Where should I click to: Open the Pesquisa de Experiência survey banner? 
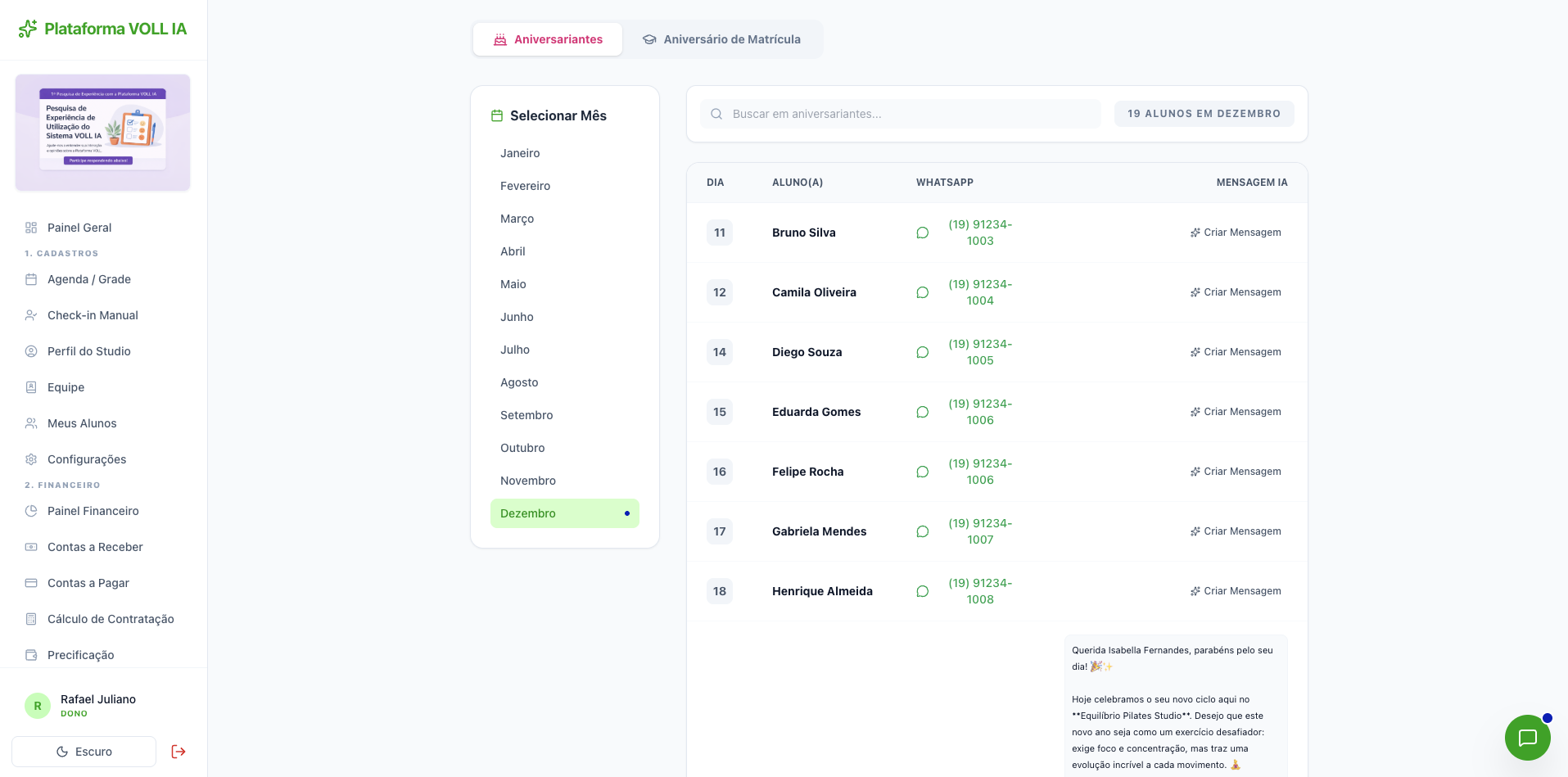[103, 133]
